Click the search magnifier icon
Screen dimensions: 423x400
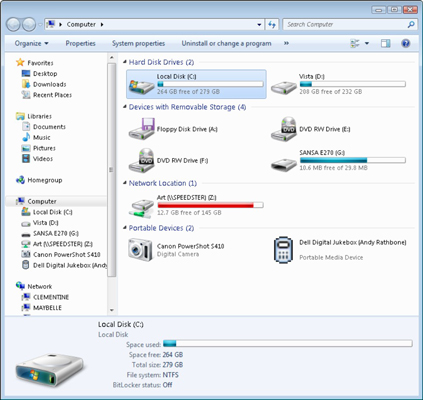(411, 24)
